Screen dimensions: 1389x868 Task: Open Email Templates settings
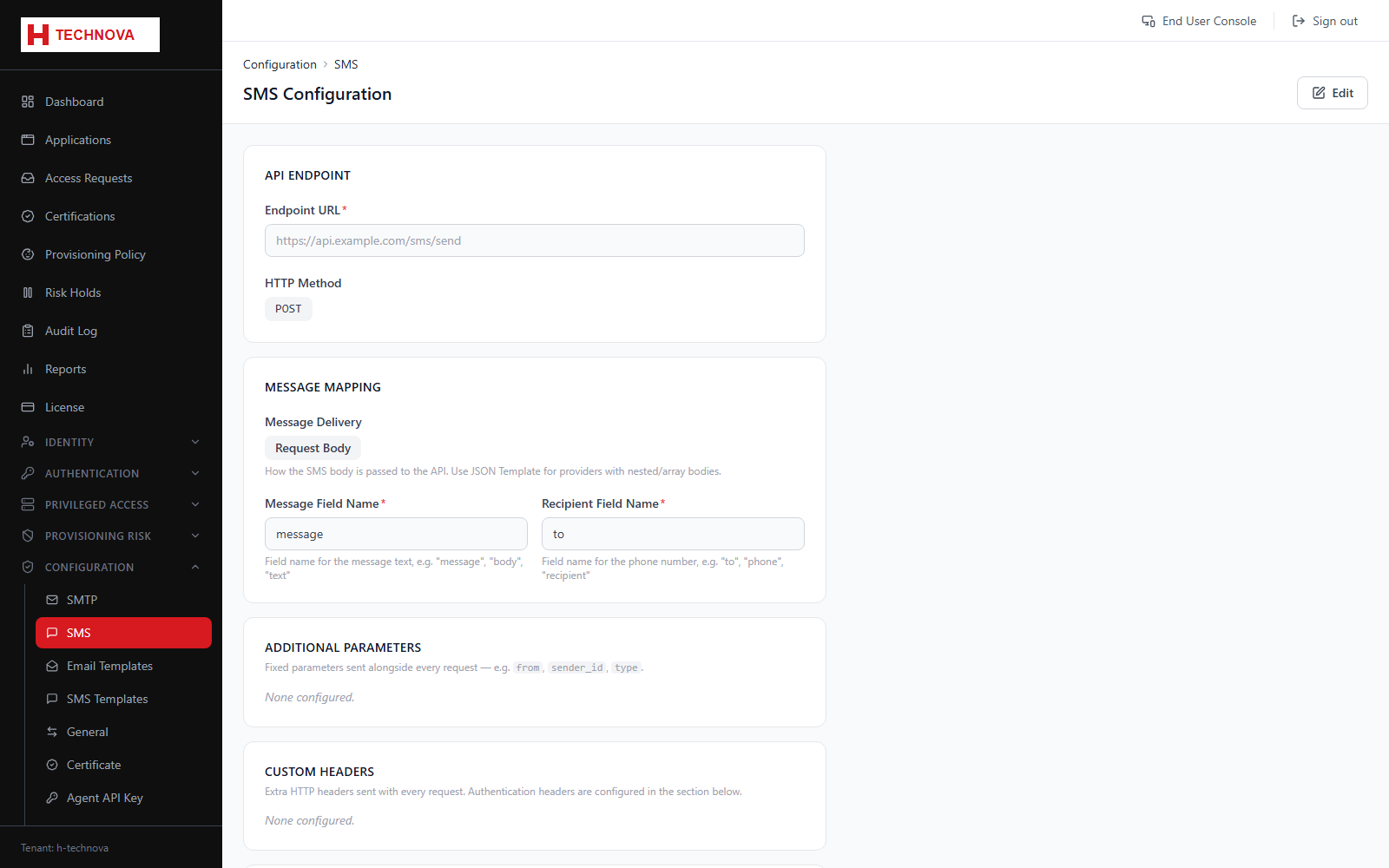point(123,666)
